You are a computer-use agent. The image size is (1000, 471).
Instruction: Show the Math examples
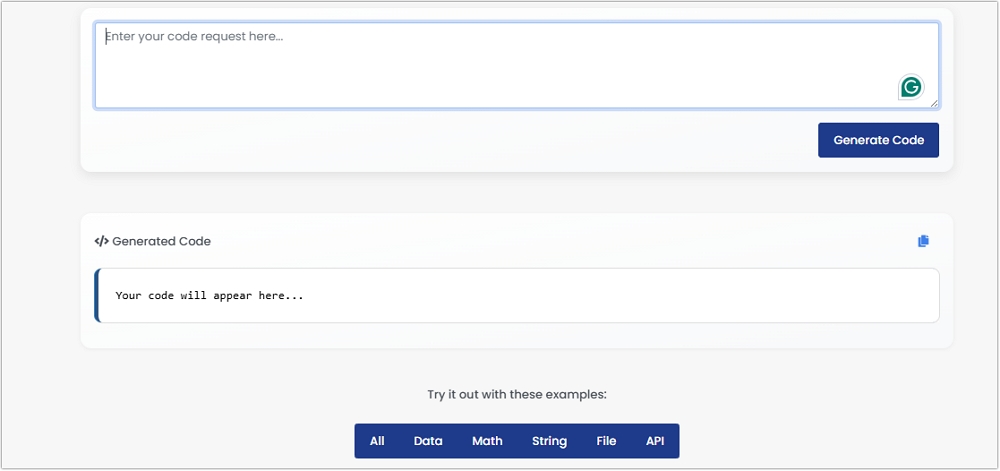(487, 441)
